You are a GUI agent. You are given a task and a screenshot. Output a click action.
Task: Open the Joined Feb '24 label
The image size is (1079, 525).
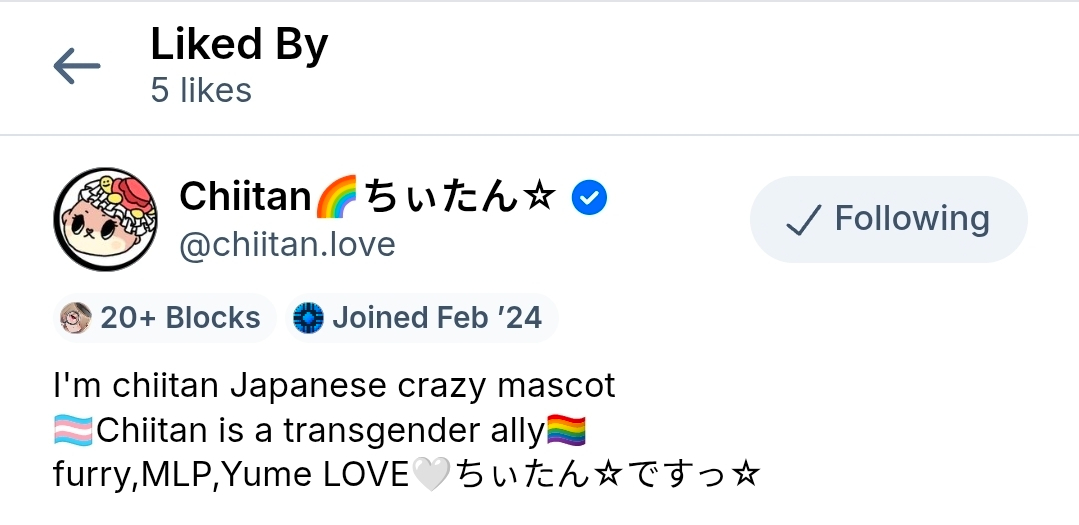pyautogui.click(x=437, y=318)
